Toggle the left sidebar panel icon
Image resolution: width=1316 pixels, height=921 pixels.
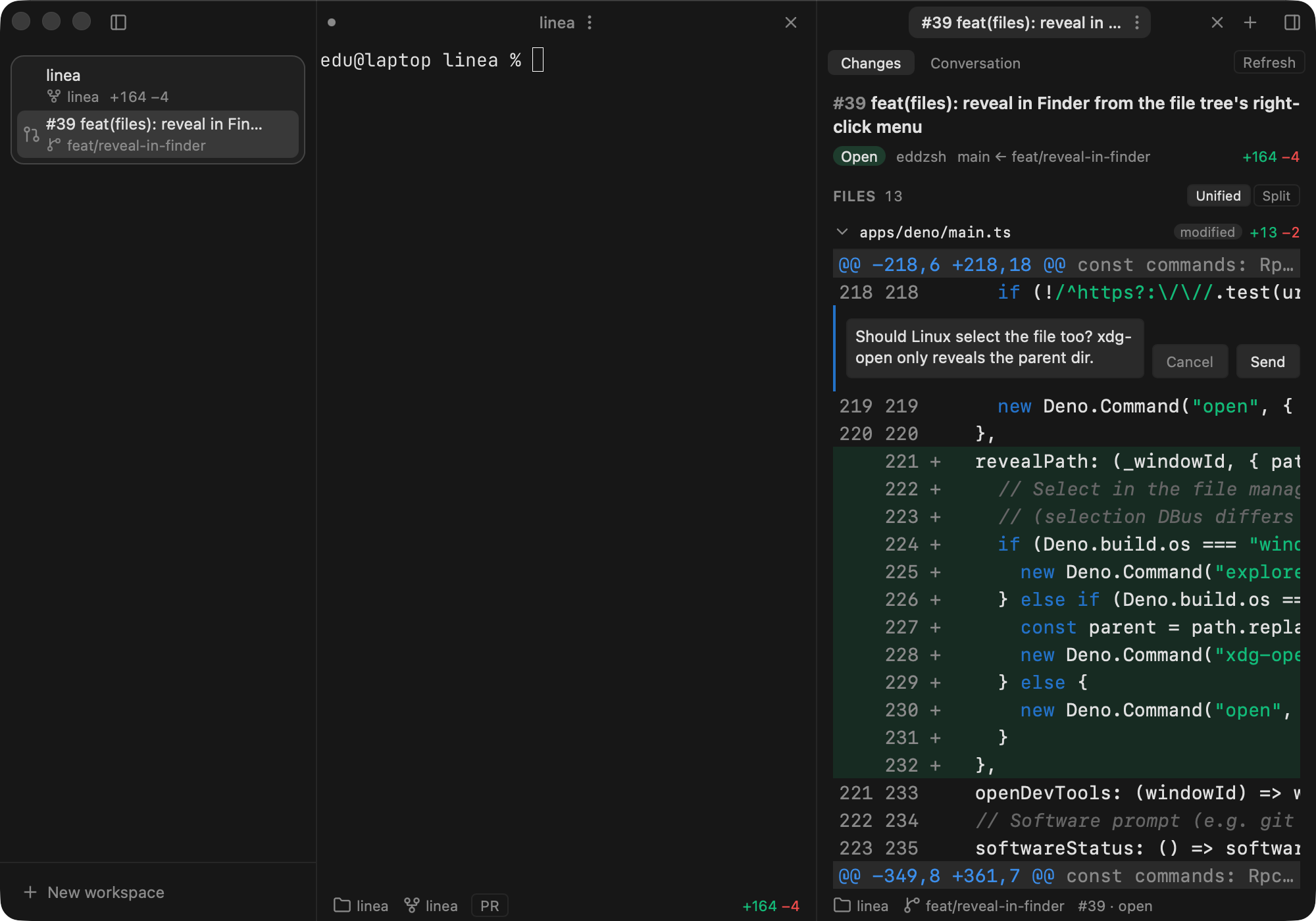(x=118, y=22)
